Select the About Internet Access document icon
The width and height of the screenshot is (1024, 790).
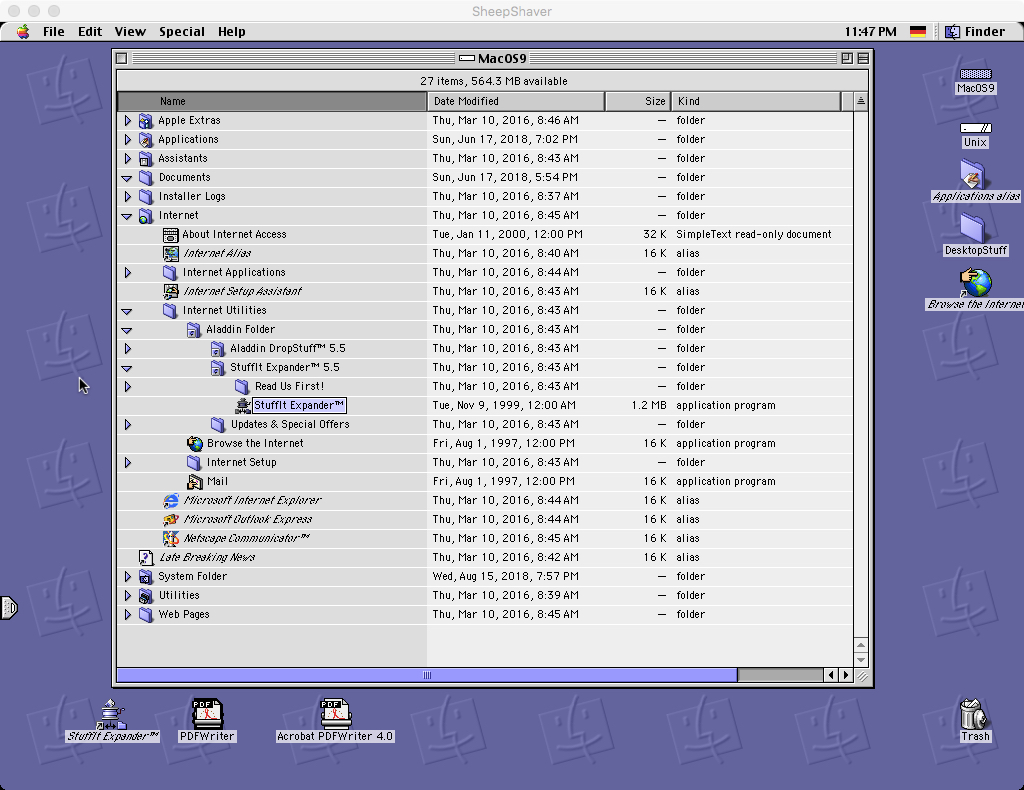pyautogui.click(x=170, y=234)
